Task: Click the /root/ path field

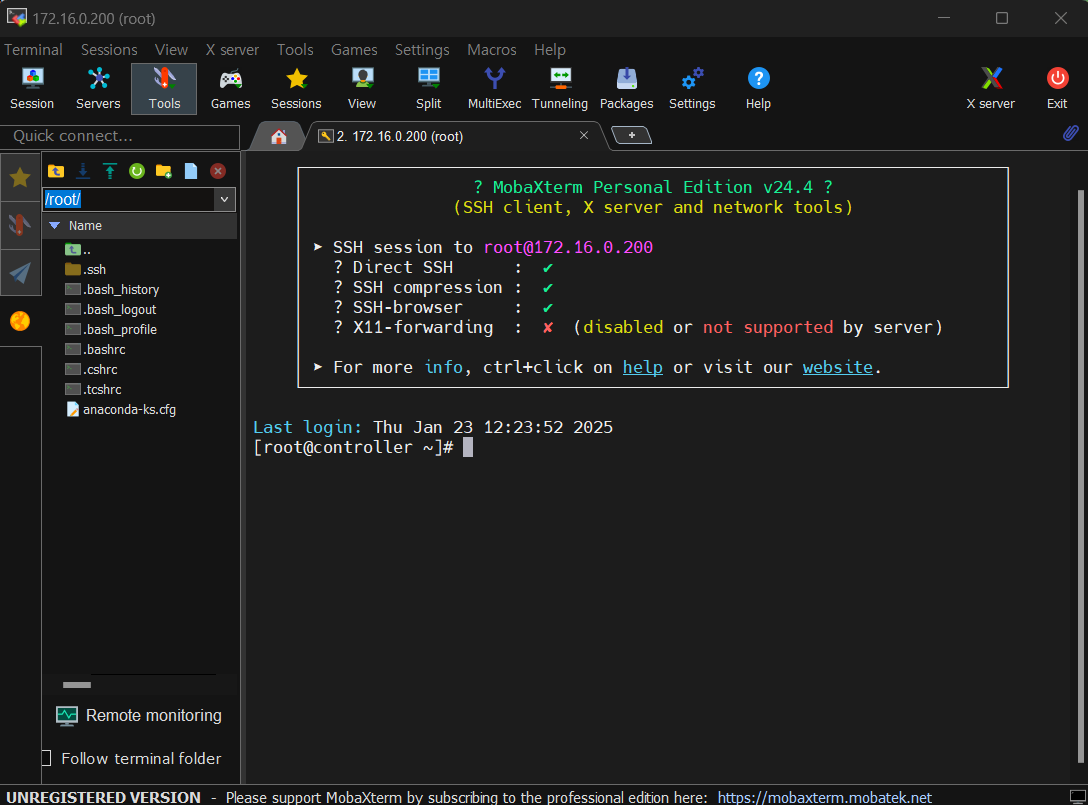Action: (x=129, y=199)
